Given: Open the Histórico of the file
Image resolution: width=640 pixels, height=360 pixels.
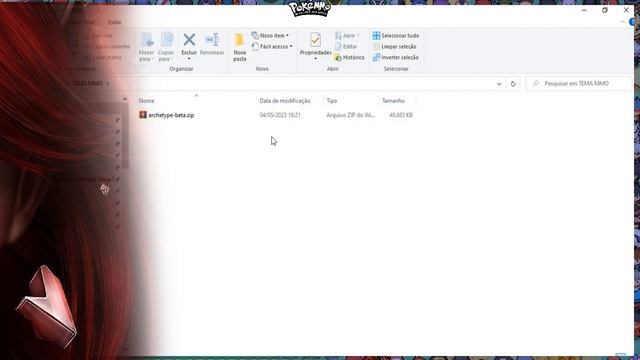Looking at the screenshot, I should tap(349, 58).
